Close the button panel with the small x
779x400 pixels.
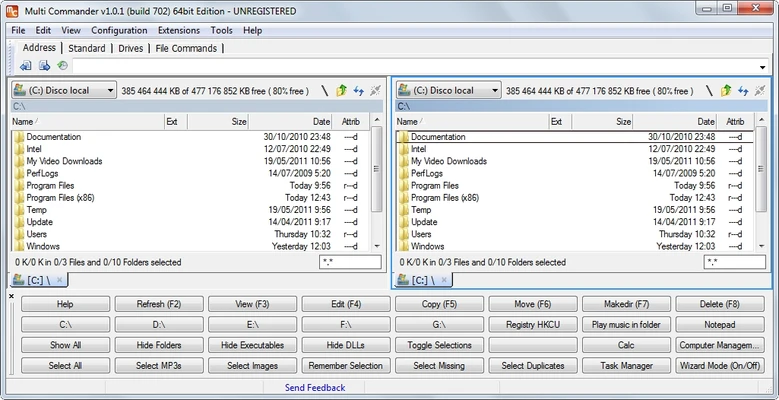pyautogui.click(x=12, y=296)
